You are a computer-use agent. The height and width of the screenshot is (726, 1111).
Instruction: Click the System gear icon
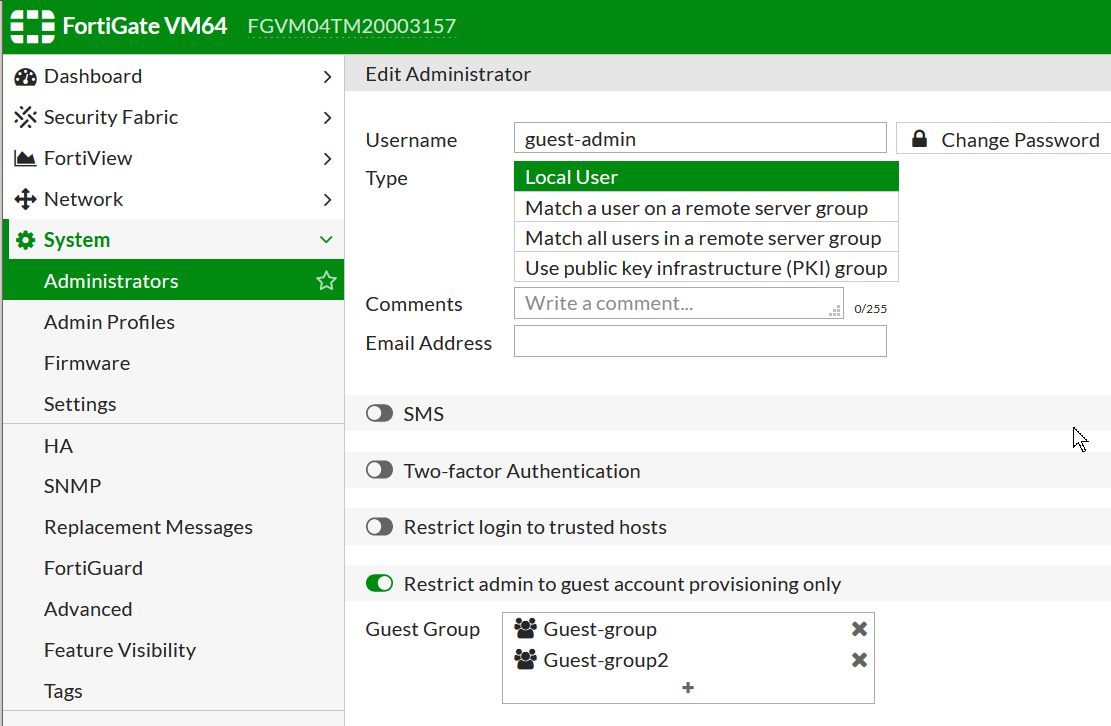(x=26, y=240)
